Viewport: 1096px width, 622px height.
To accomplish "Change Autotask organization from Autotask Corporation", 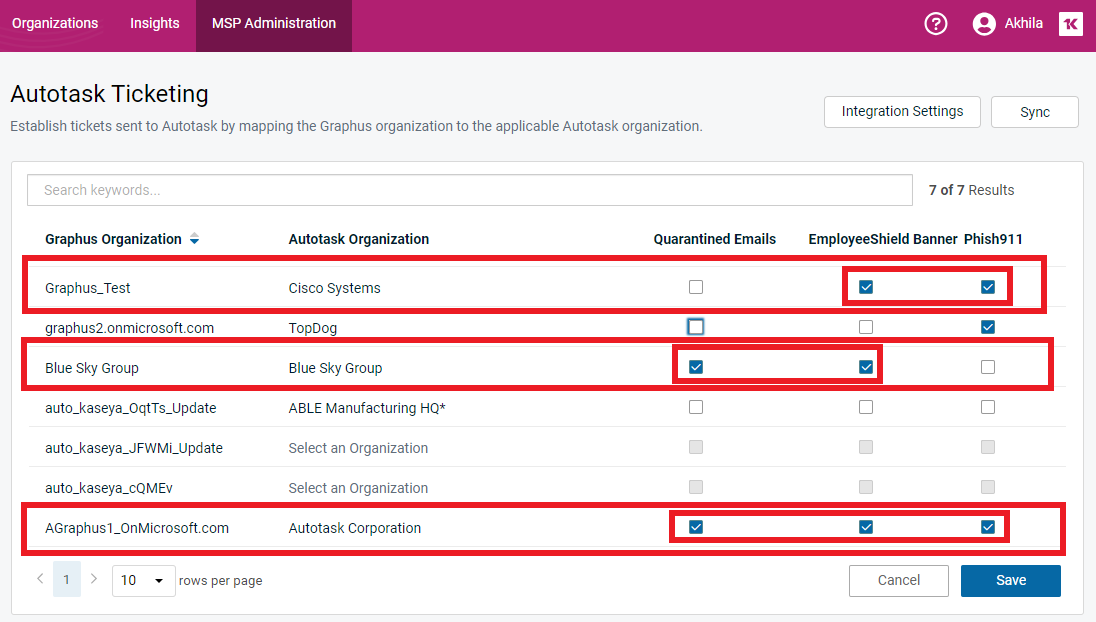I will tap(354, 528).
